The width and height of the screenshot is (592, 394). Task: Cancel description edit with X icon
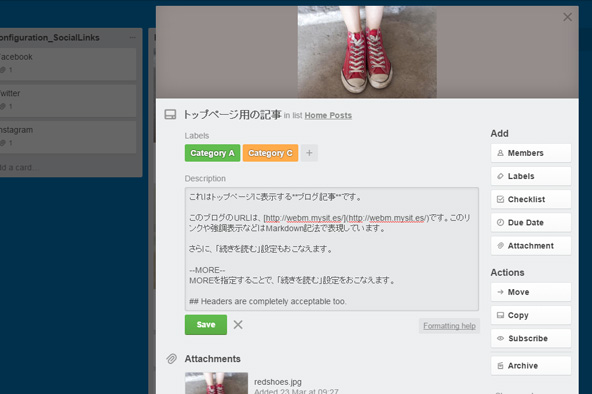click(238, 325)
